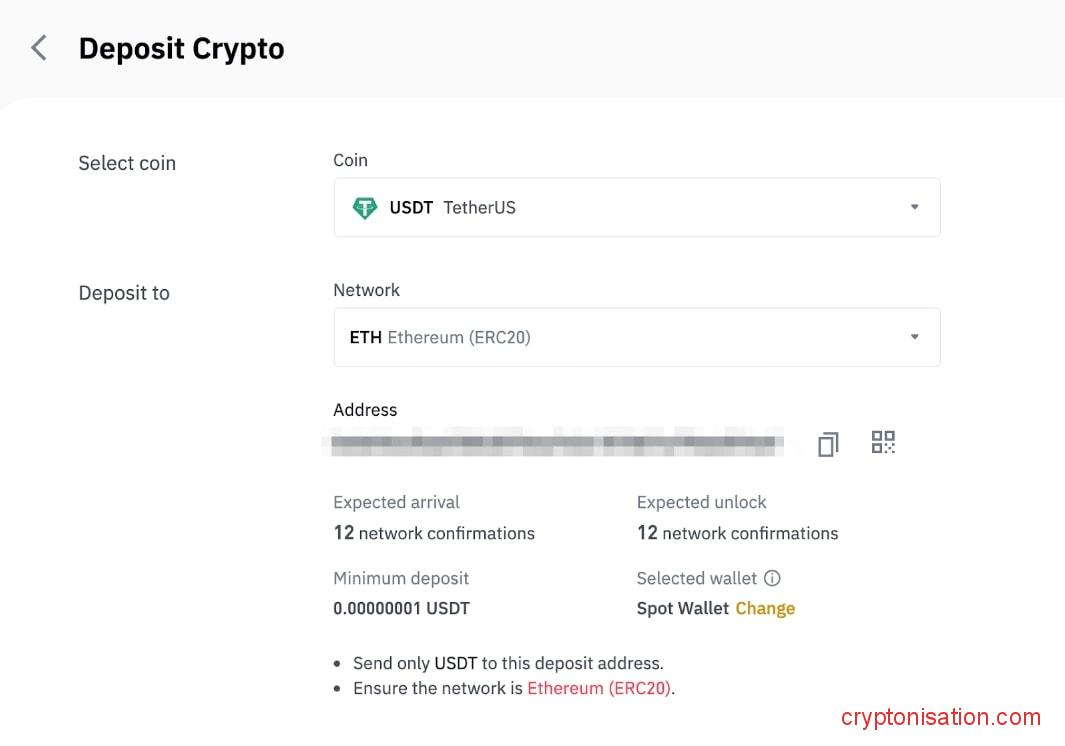Screen dimensions: 1065x746
Task: Click the Change wallet link
Action: click(765, 608)
